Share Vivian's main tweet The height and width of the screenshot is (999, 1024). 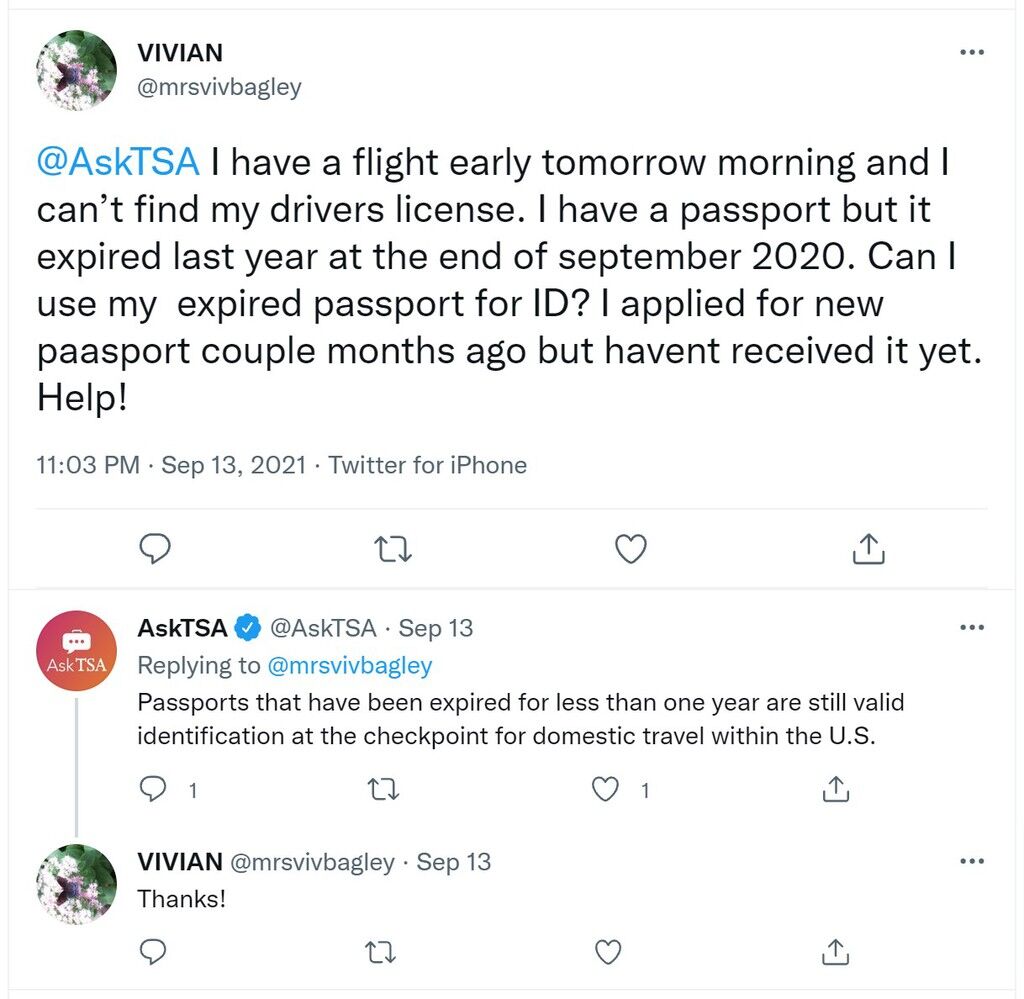pyautogui.click(x=869, y=548)
